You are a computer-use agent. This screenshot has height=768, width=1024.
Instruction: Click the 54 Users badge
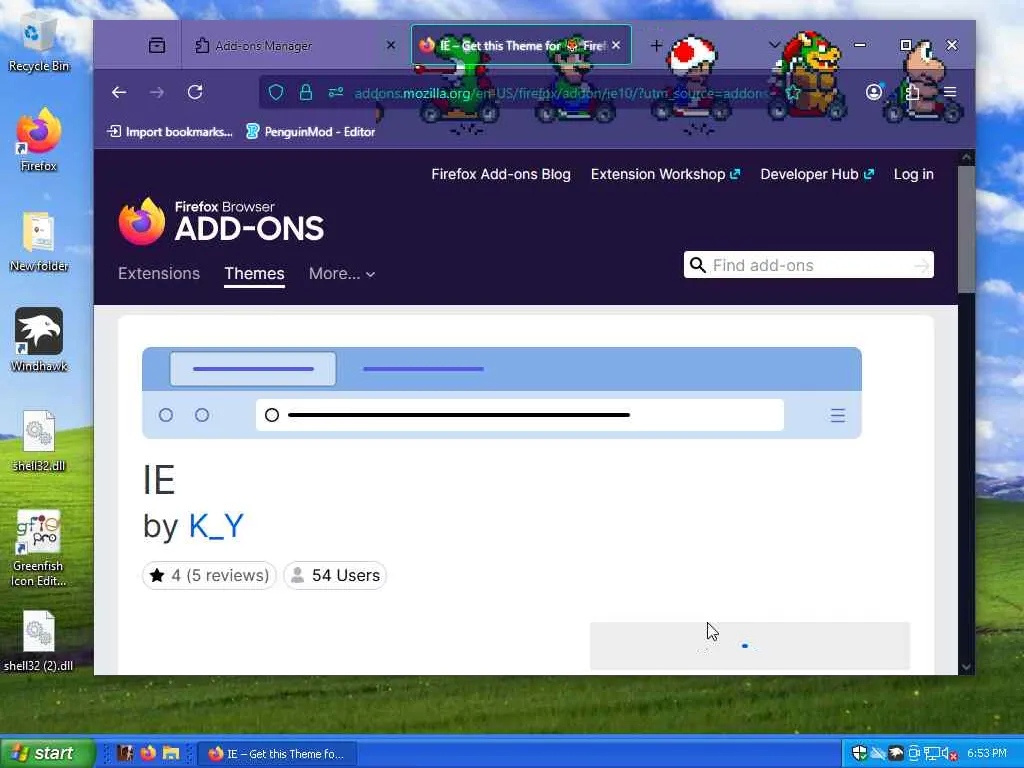[334, 575]
